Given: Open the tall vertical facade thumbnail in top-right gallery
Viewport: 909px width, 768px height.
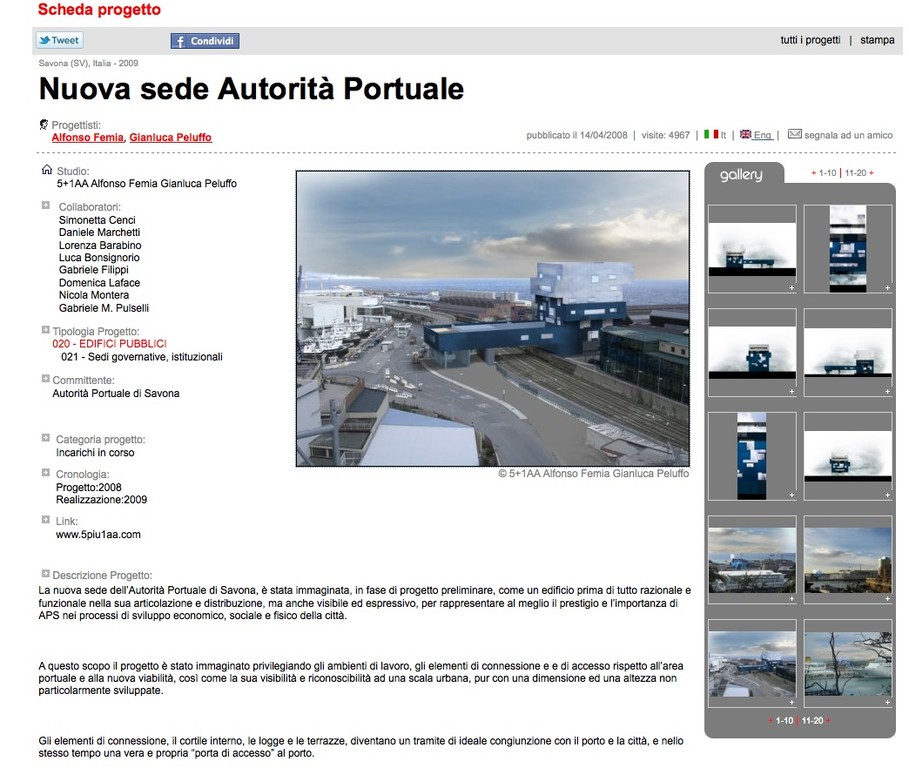Looking at the screenshot, I should click(x=847, y=249).
